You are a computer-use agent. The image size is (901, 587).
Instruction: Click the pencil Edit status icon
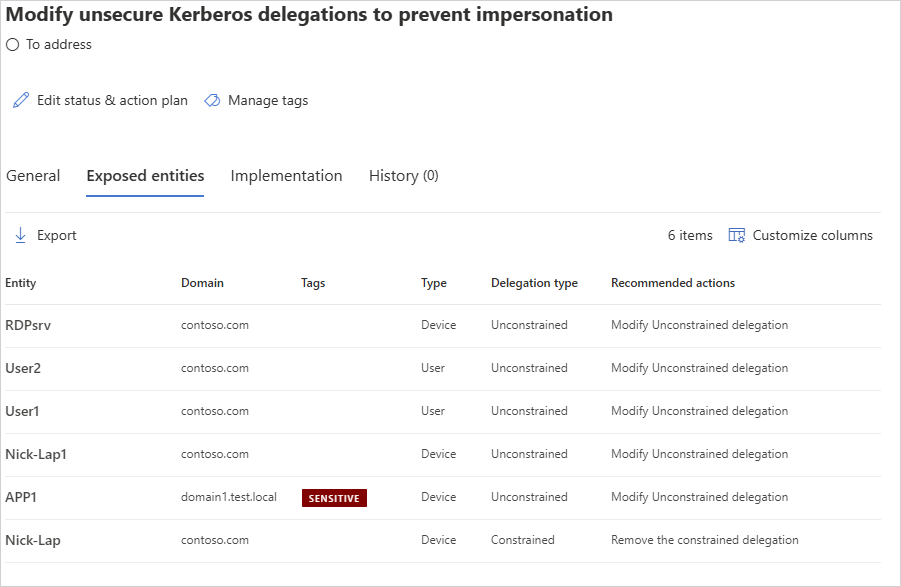click(21, 101)
